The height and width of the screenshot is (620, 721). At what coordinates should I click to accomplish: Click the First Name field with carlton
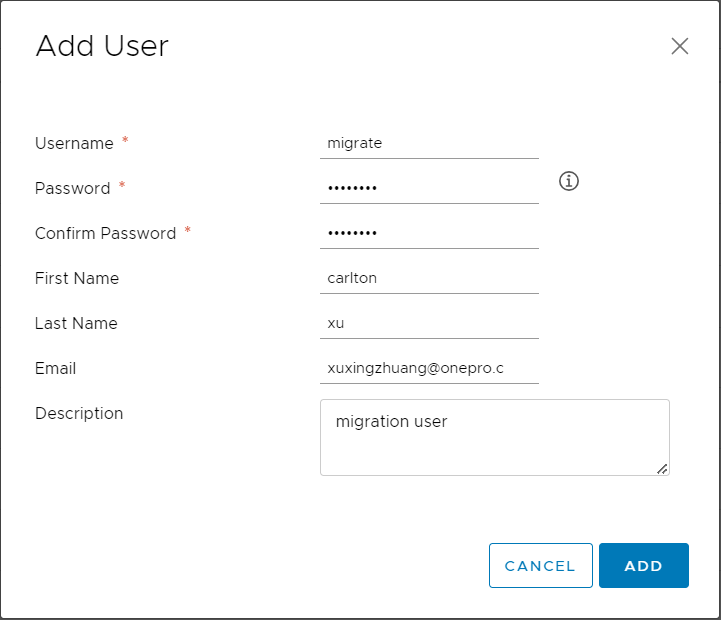coord(429,278)
